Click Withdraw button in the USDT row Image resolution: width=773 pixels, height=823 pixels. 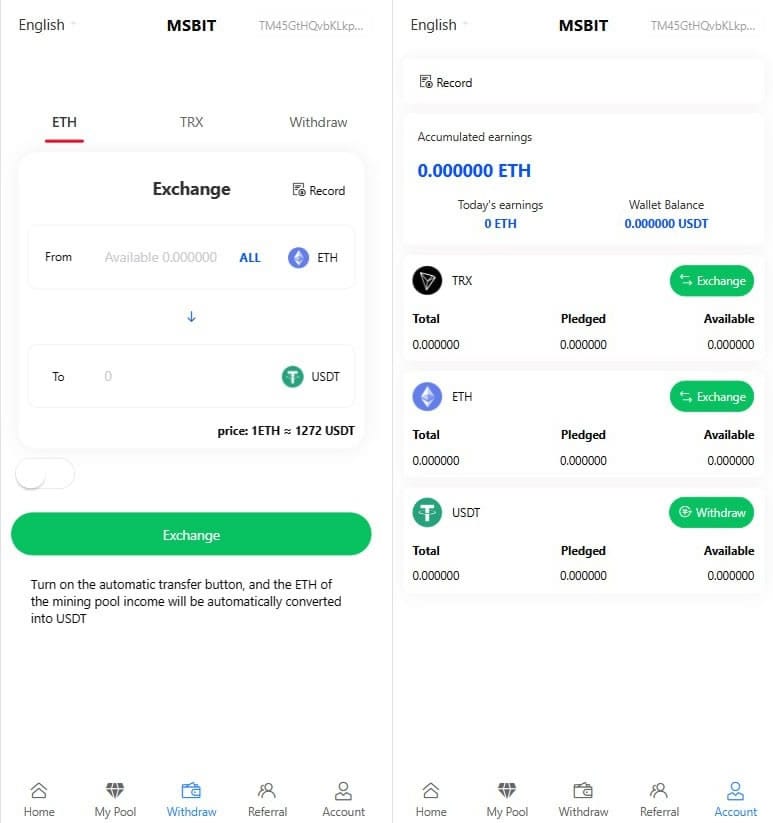(x=711, y=513)
